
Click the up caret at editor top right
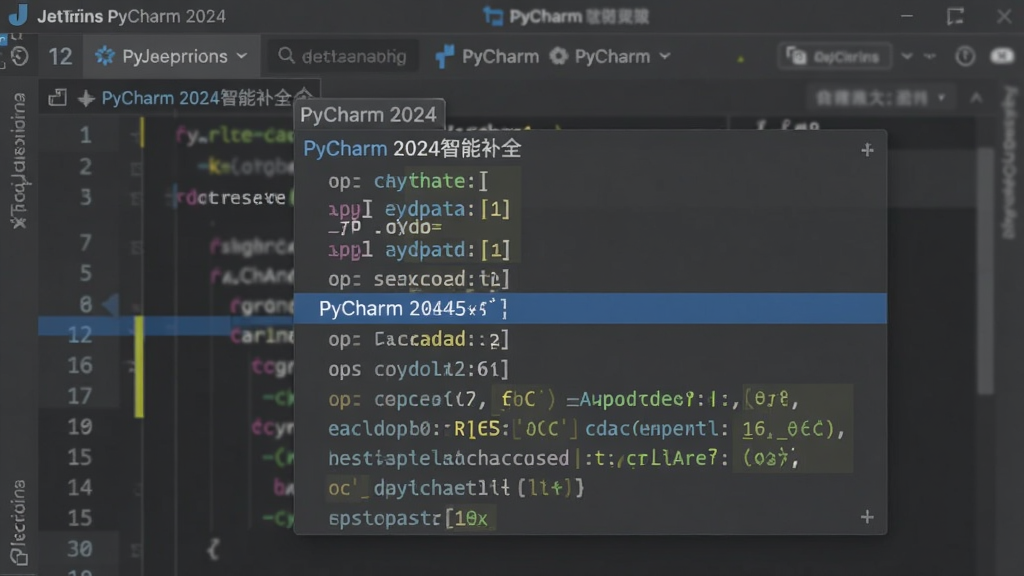coord(976,98)
